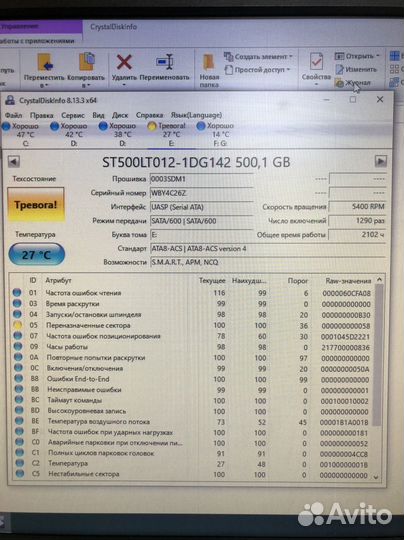Click the Атрибут column header
Viewport: 404px width, 540px height.
click(58, 280)
